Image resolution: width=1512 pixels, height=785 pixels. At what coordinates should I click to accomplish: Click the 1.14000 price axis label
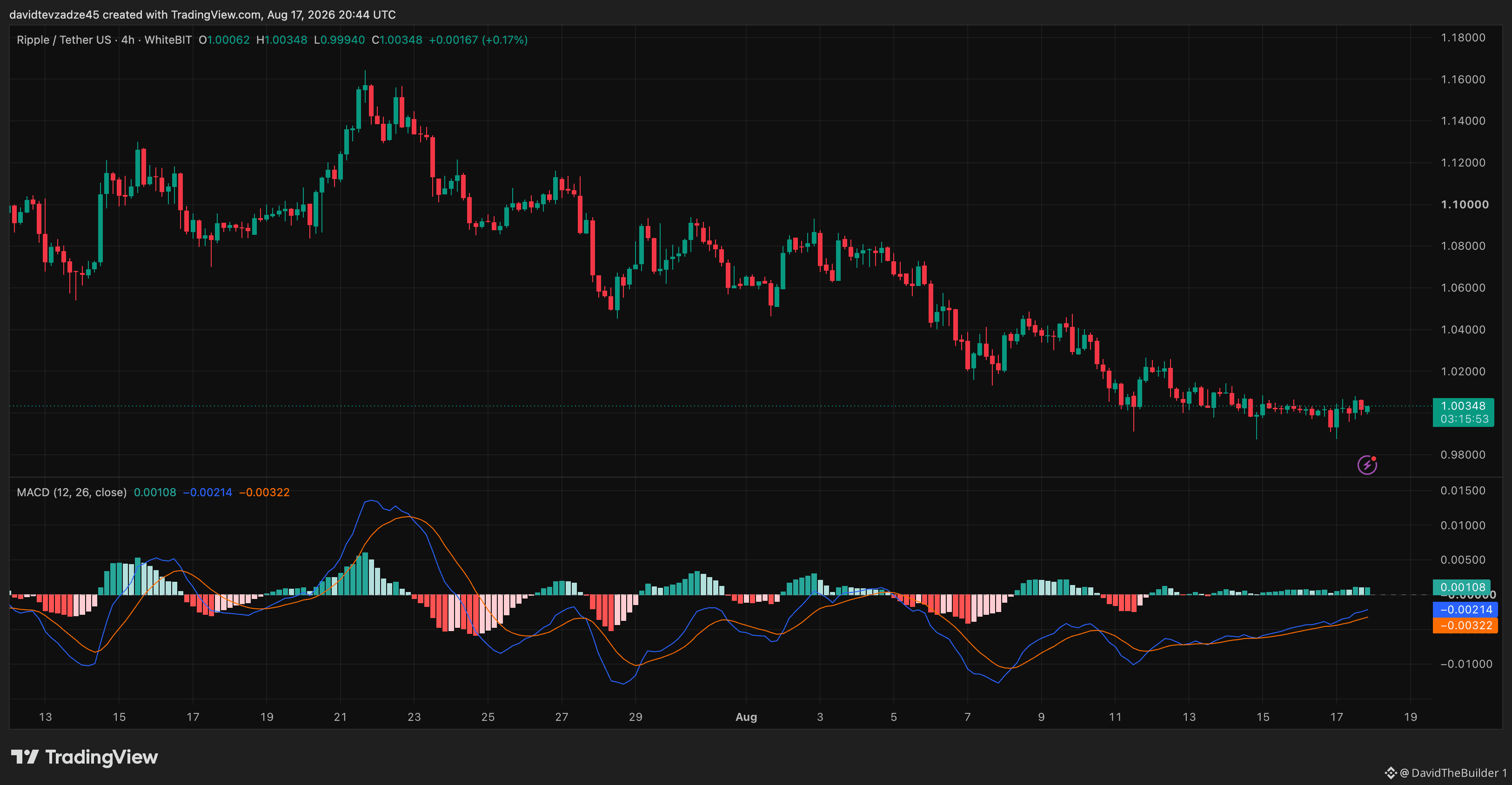pyautogui.click(x=1463, y=121)
